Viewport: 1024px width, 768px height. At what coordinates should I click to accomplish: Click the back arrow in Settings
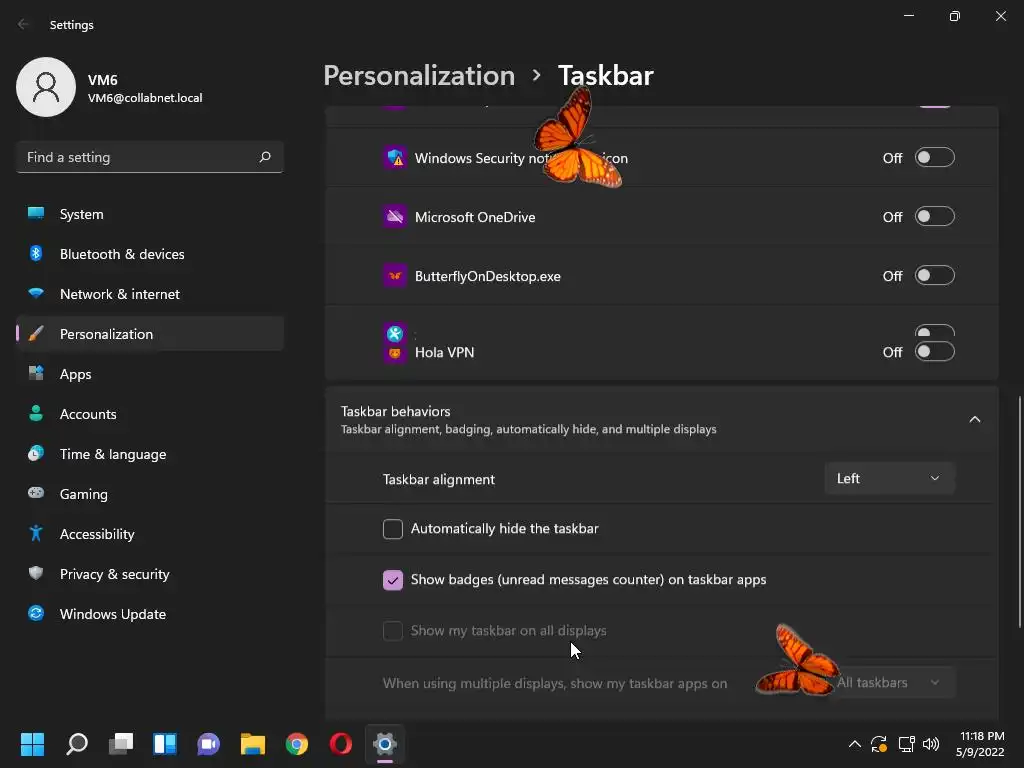24,25
